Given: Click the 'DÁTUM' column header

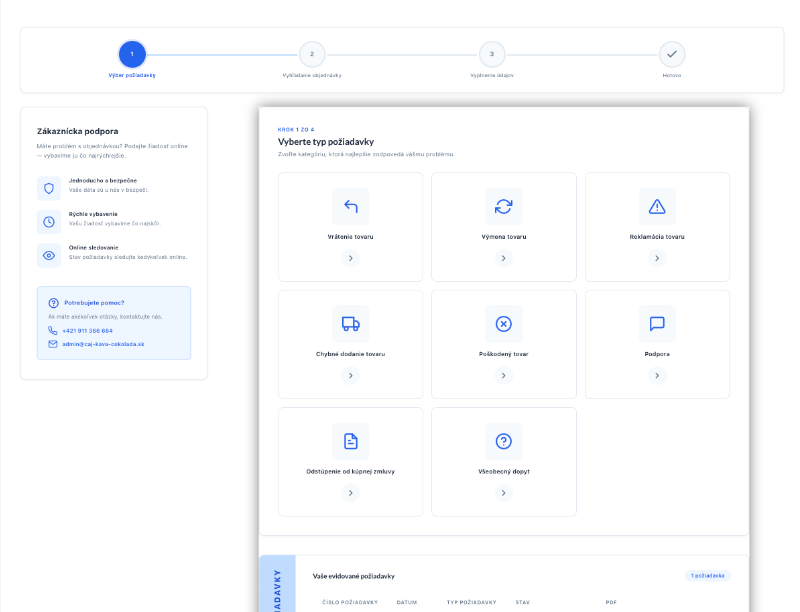Looking at the screenshot, I should coord(407,602).
